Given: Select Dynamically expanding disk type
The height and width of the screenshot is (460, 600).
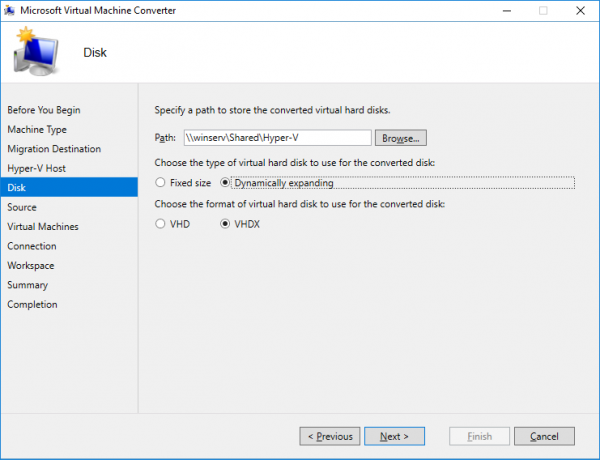Looking at the screenshot, I should tap(225, 183).
